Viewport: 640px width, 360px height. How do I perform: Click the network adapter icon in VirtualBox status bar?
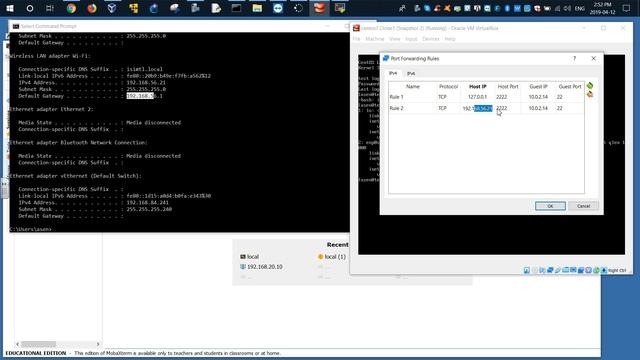pyautogui.click(x=550, y=270)
